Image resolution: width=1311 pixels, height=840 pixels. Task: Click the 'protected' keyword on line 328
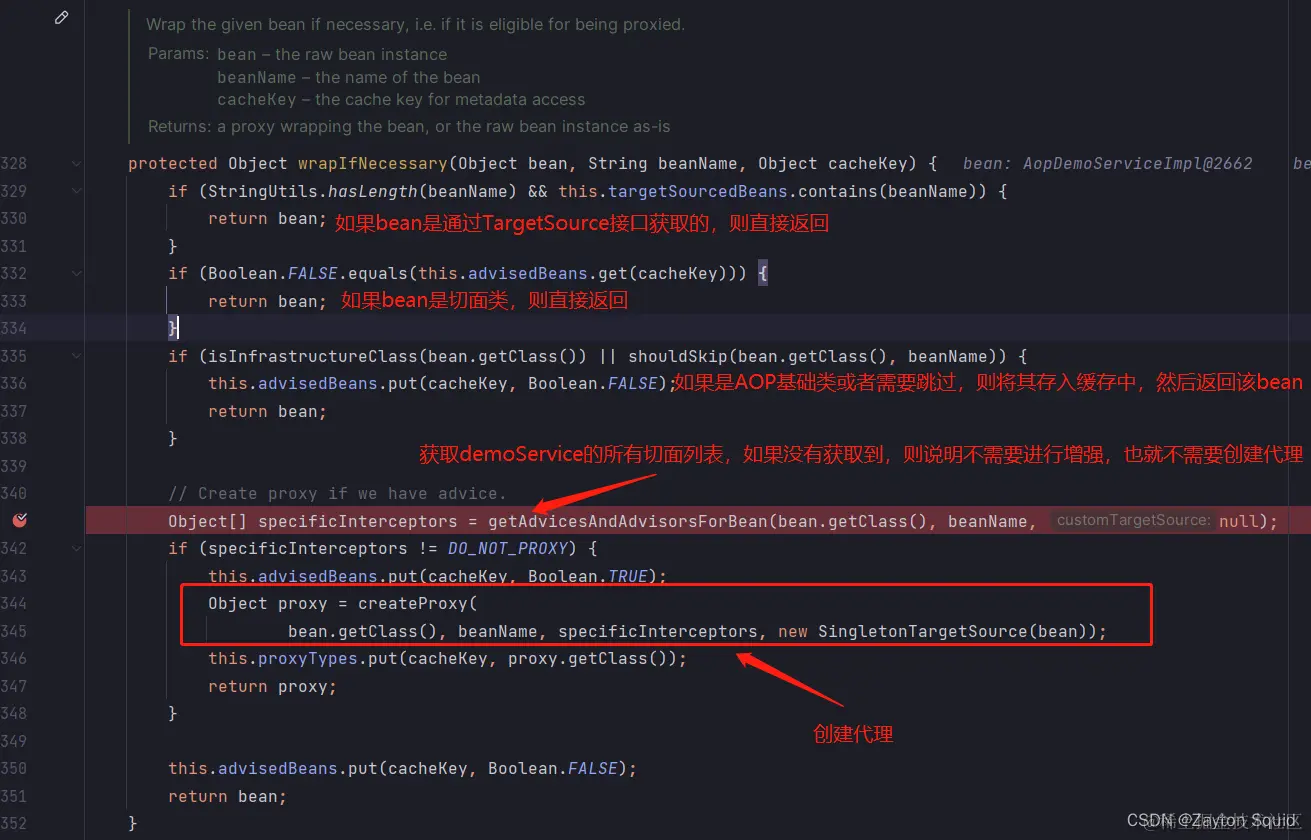point(172,163)
